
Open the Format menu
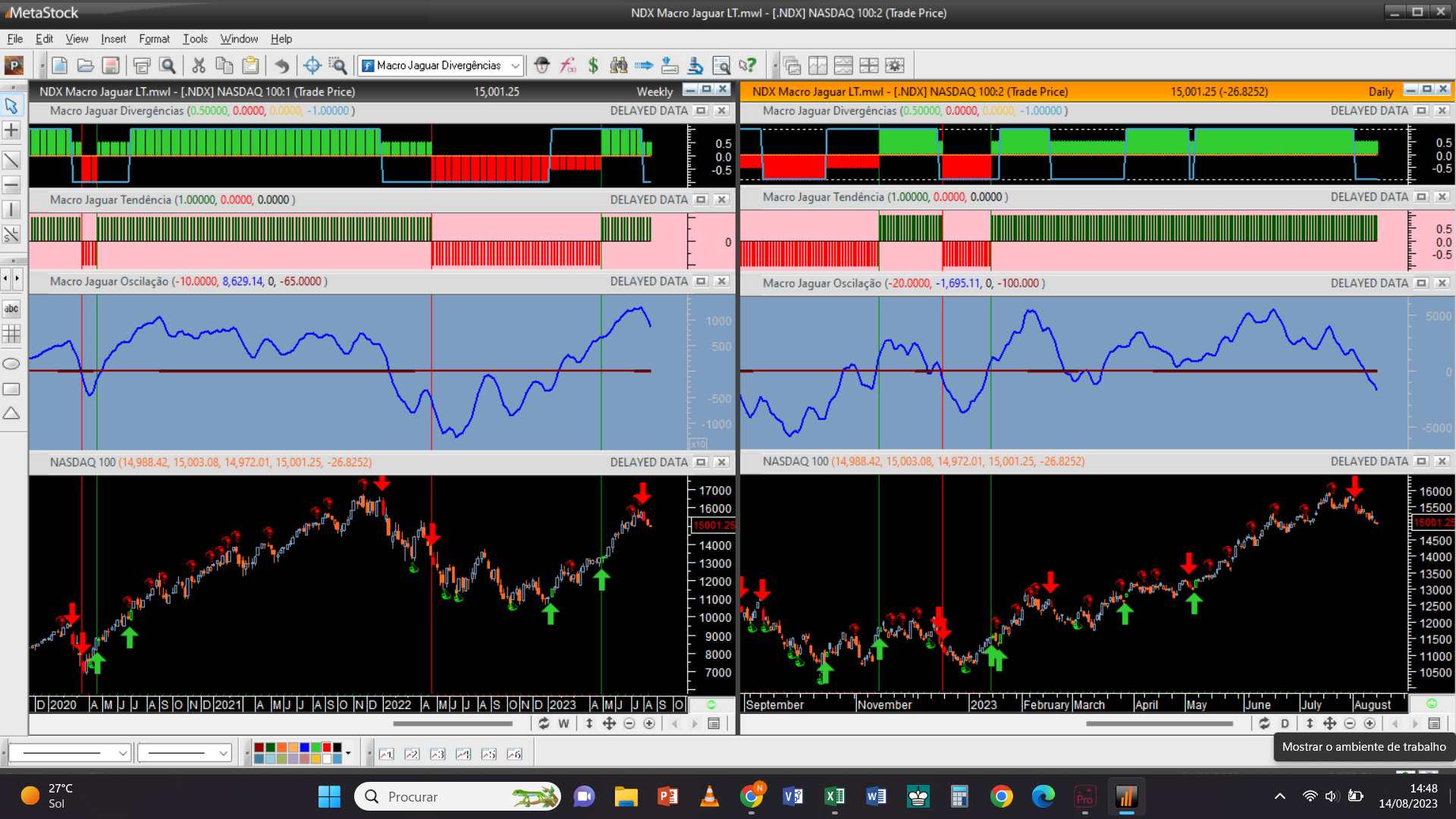coord(154,39)
